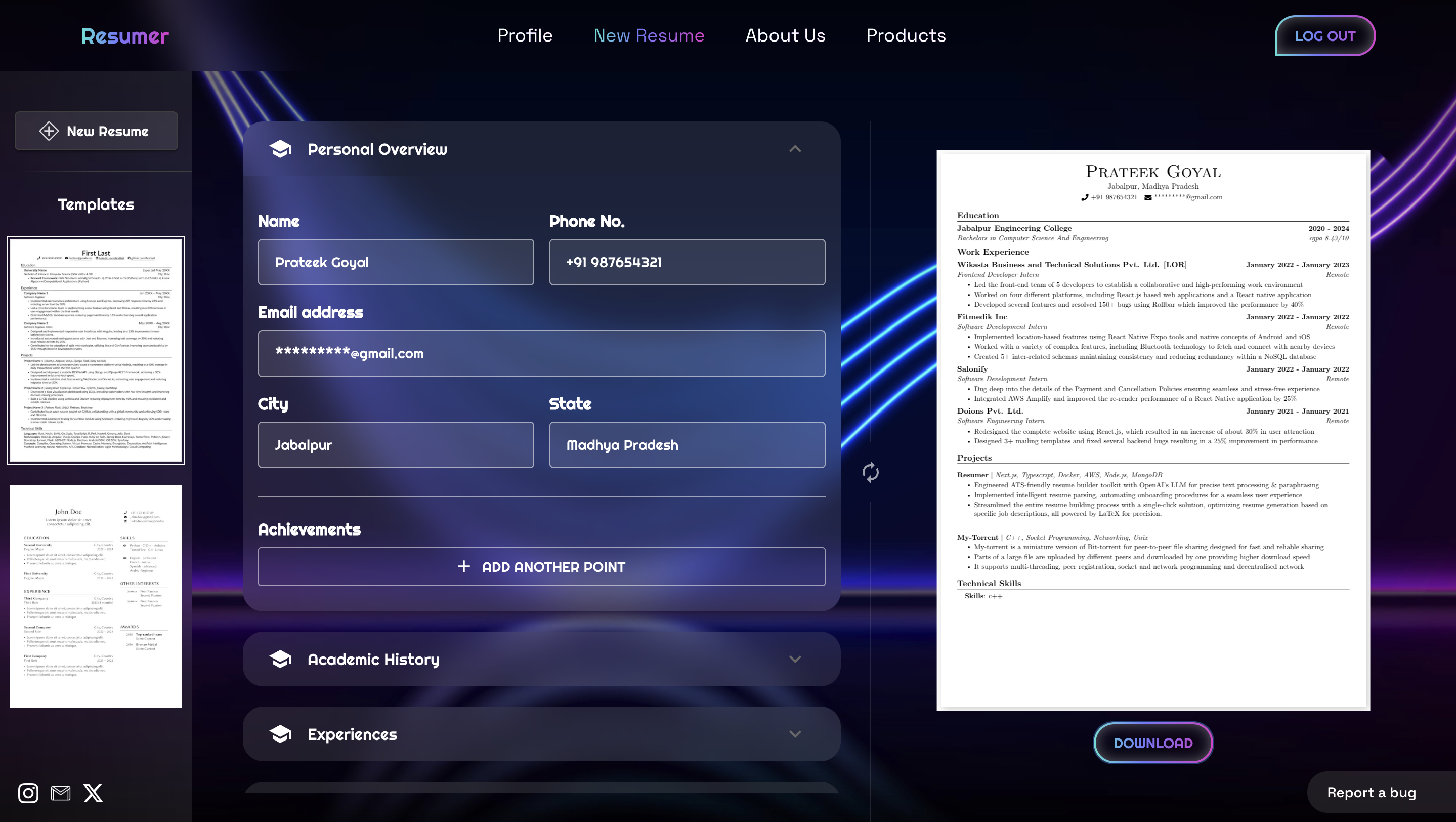
Task: Click ADD ANOTHER POINT under Achievements
Action: (x=541, y=566)
